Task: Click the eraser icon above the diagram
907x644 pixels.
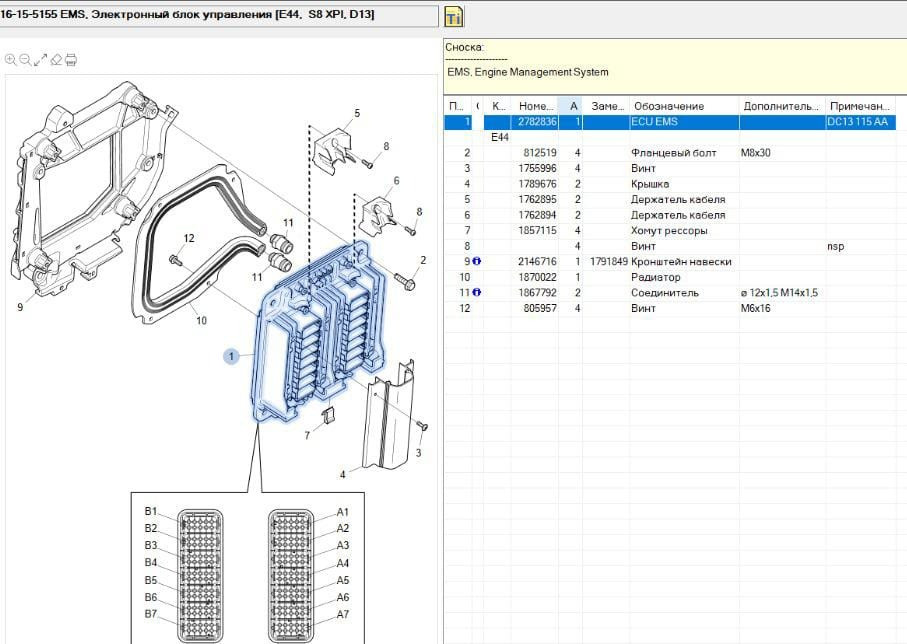Action: point(56,60)
